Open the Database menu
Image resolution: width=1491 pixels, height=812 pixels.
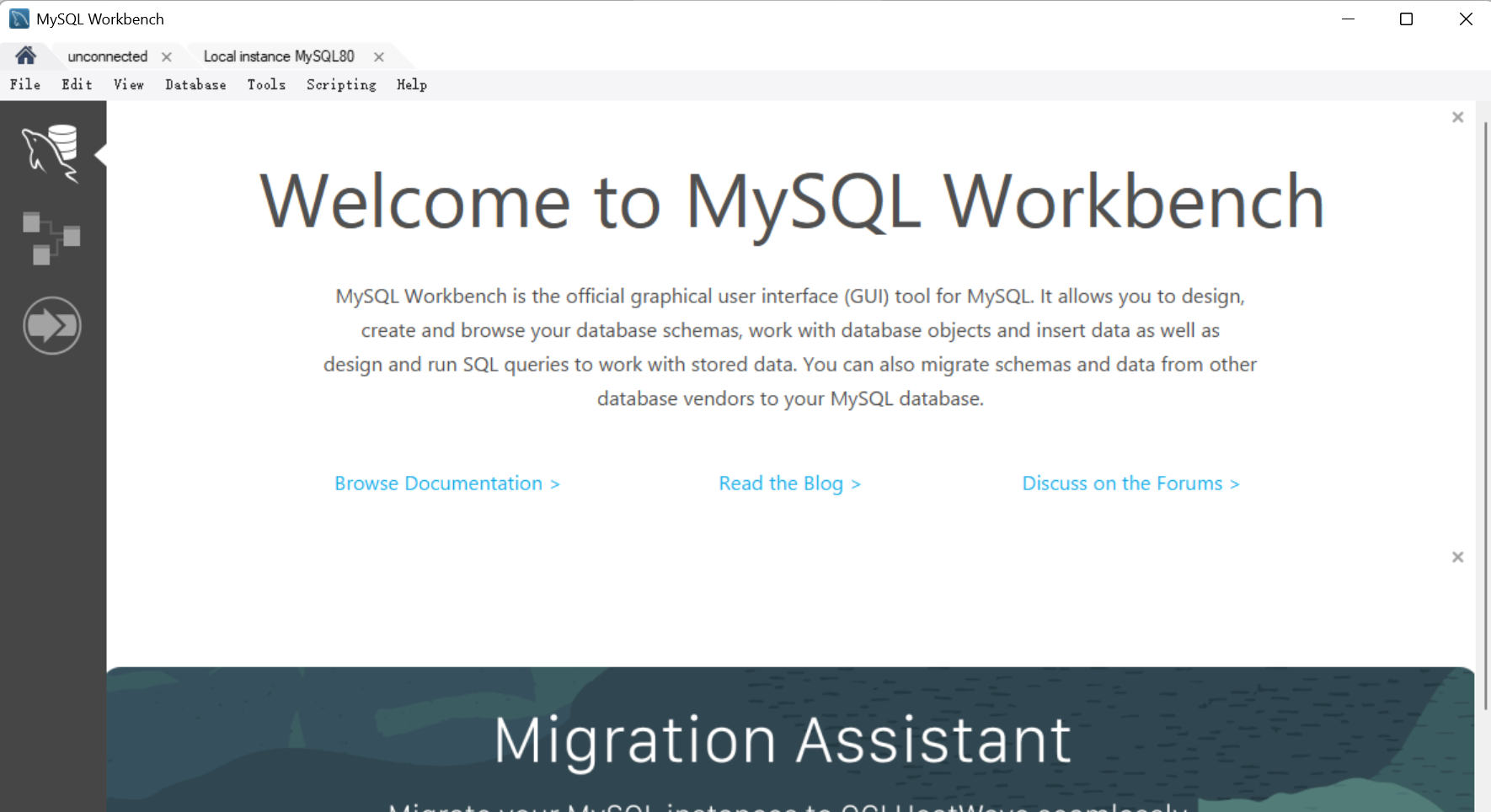195,84
